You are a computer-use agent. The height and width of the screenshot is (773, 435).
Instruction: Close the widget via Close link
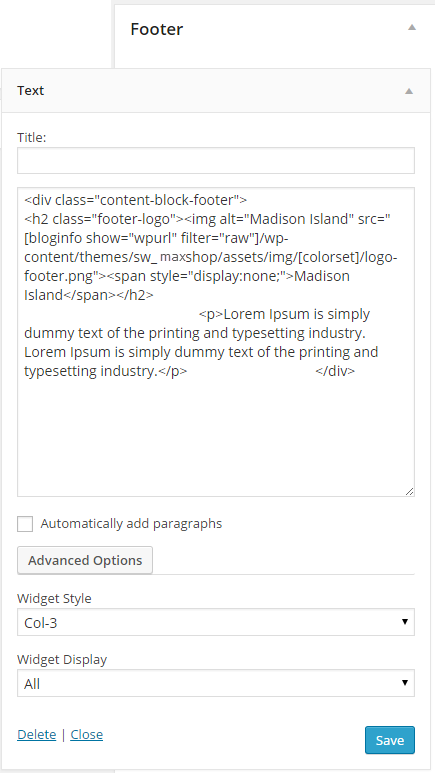pos(87,735)
